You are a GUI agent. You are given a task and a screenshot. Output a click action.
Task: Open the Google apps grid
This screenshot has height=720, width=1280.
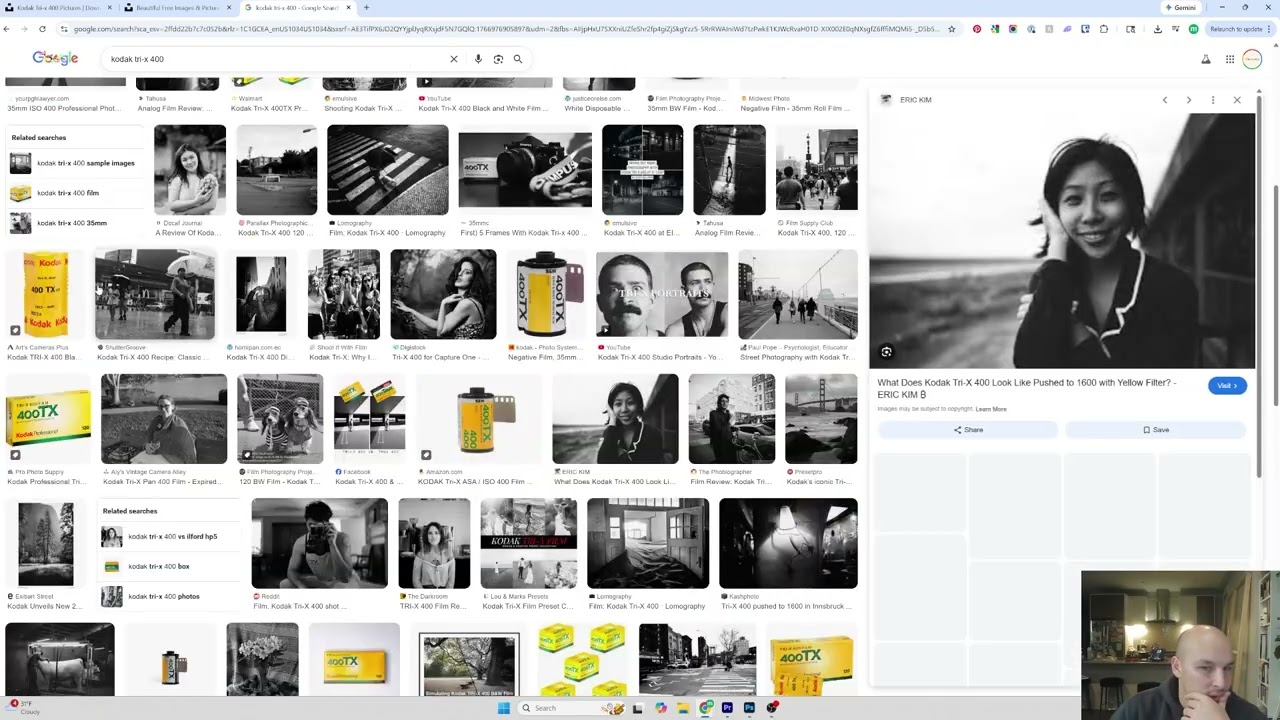[x=1230, y=59]
